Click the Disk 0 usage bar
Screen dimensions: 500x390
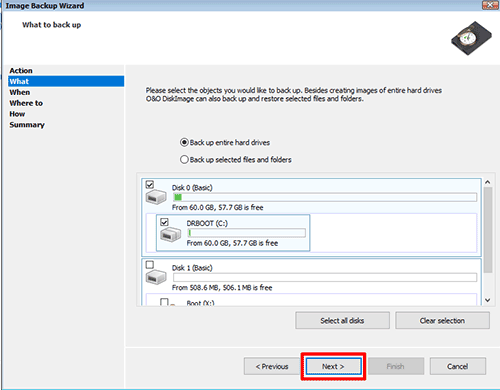[x=325, y=197]
